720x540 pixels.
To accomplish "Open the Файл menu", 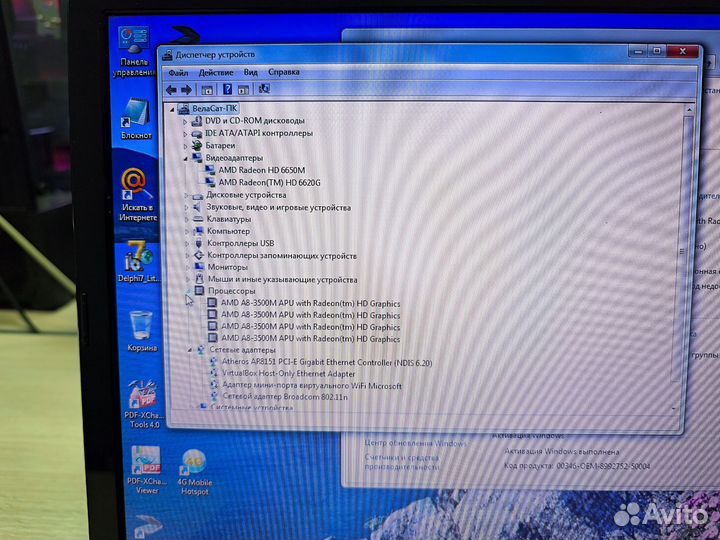I will click(x=178, y=73).
